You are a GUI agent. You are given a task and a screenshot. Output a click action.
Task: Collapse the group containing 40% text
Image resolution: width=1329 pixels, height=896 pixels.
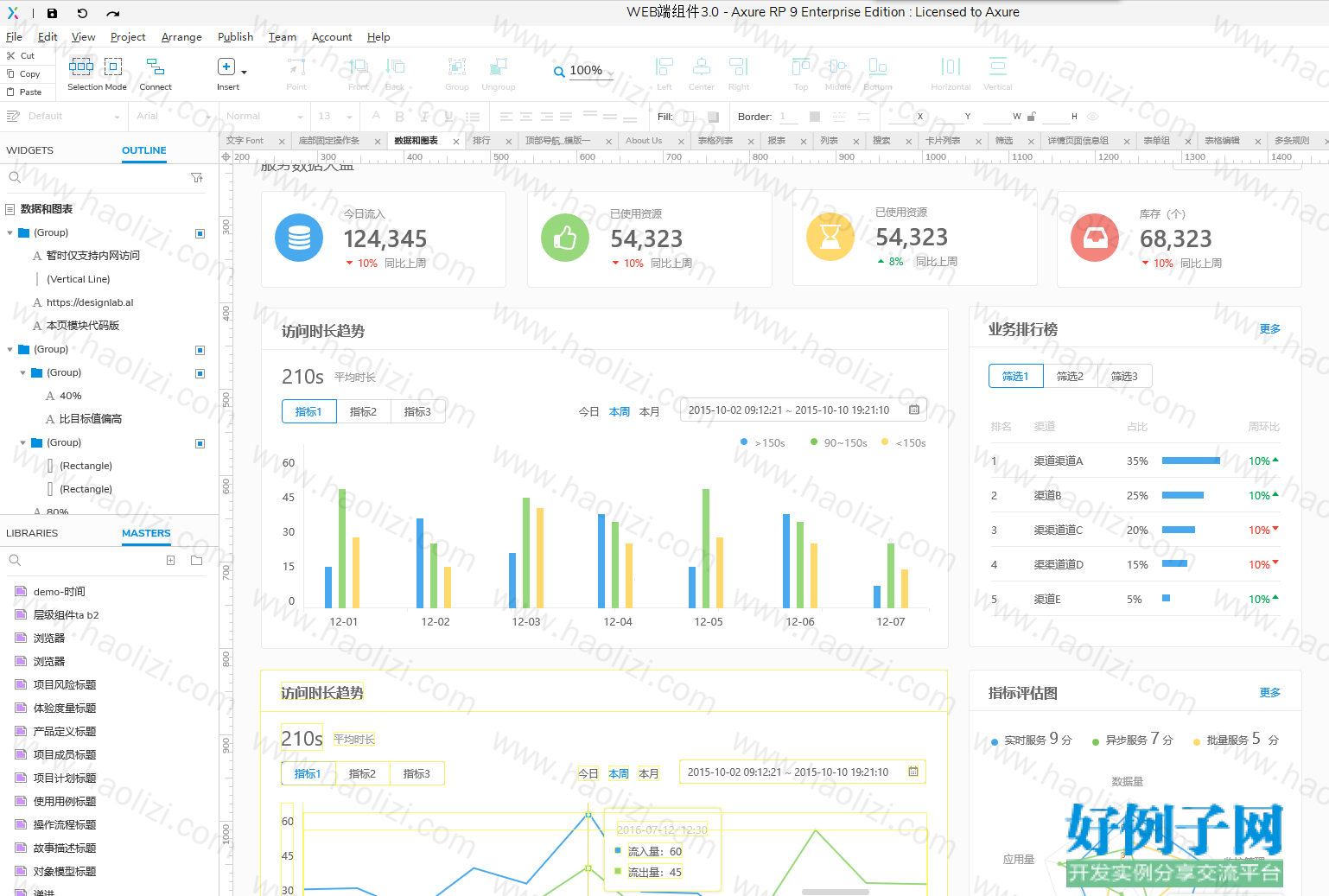click(x=22, y=372)
